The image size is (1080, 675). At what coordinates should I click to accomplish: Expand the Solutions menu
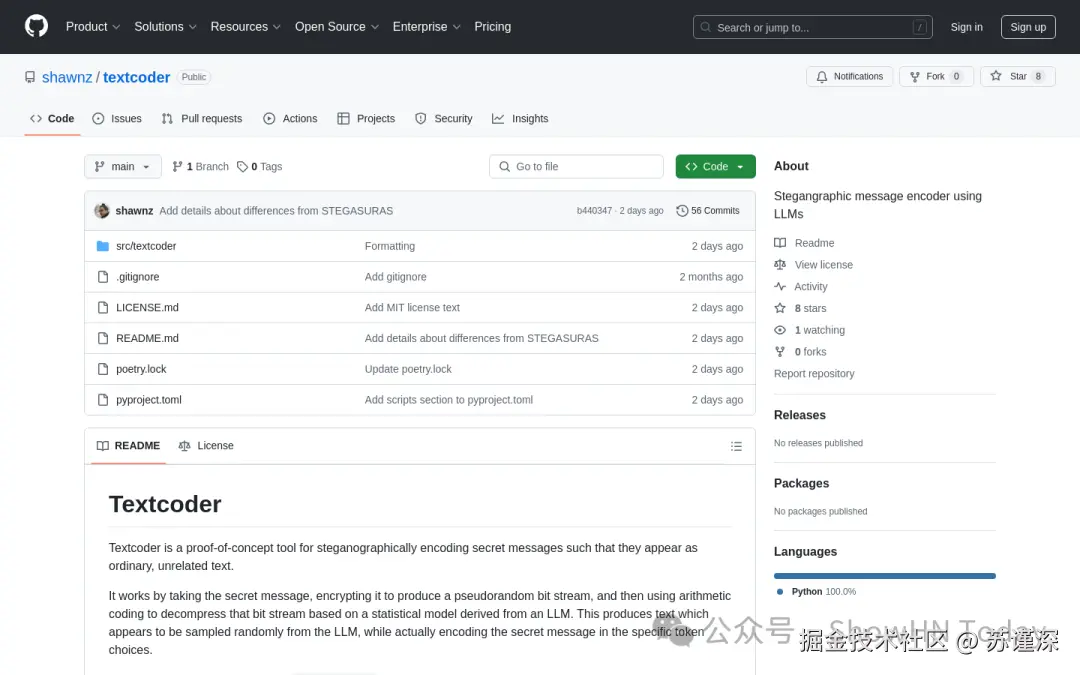(165, 27)
